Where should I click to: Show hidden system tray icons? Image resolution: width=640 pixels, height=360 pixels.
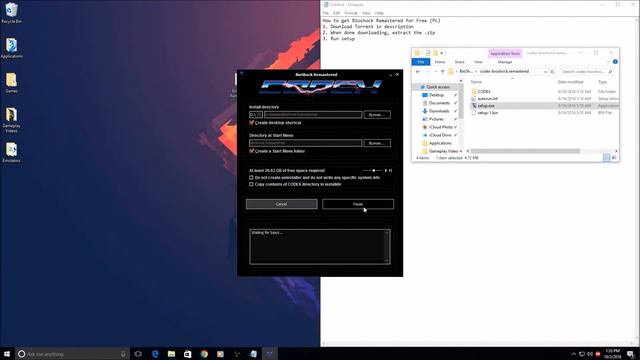pyautogui.click(x=573, y=354)
